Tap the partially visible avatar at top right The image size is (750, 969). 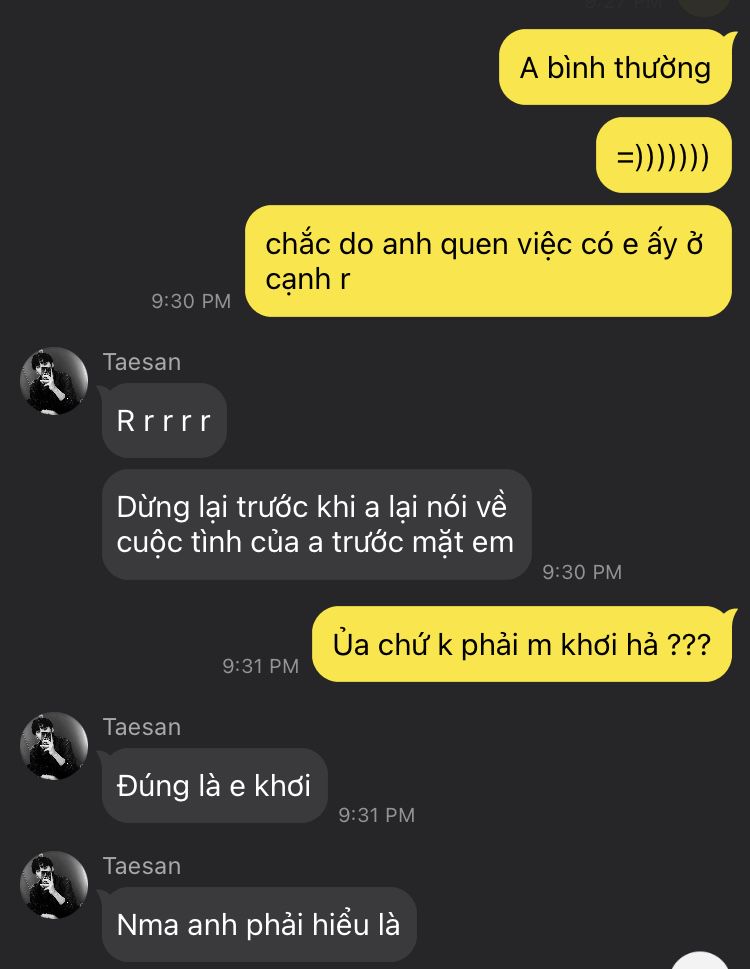point(704,6)
